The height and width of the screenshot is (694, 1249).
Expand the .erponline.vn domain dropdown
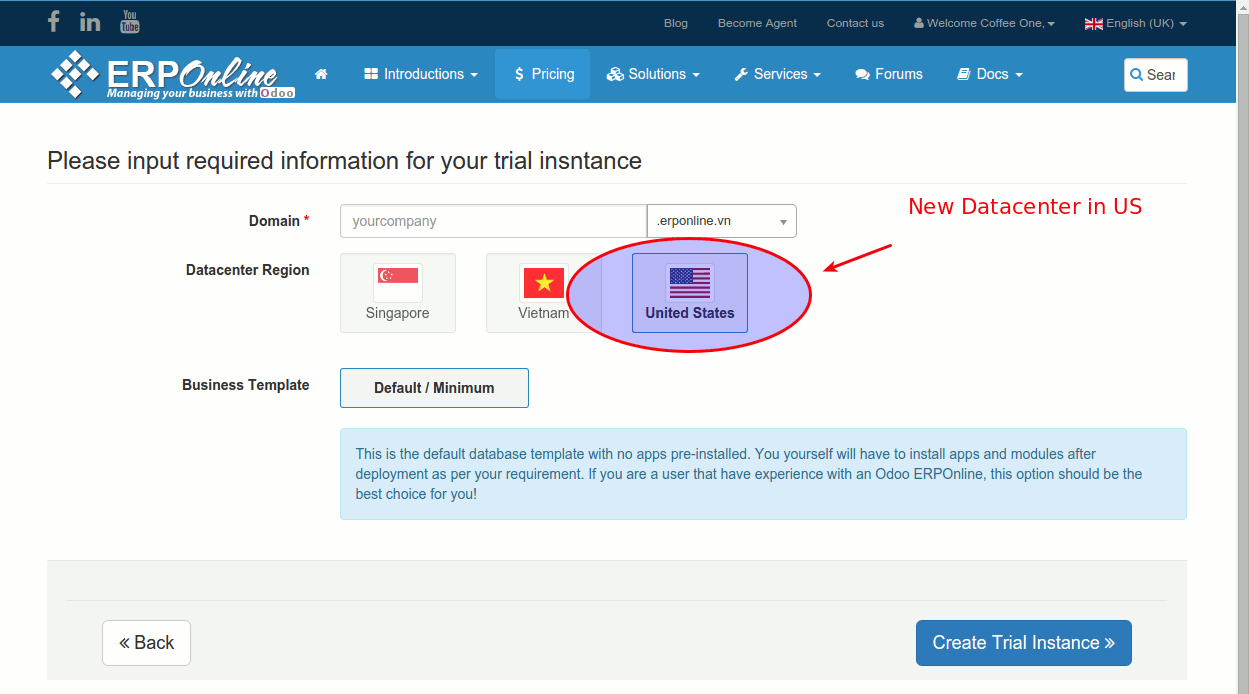(x=722, y=221)
